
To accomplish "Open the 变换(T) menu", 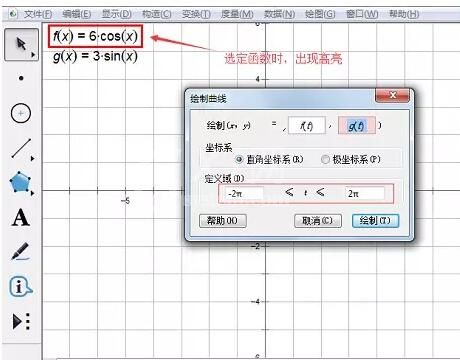I will pyautogui.click(x=196, y=14).
